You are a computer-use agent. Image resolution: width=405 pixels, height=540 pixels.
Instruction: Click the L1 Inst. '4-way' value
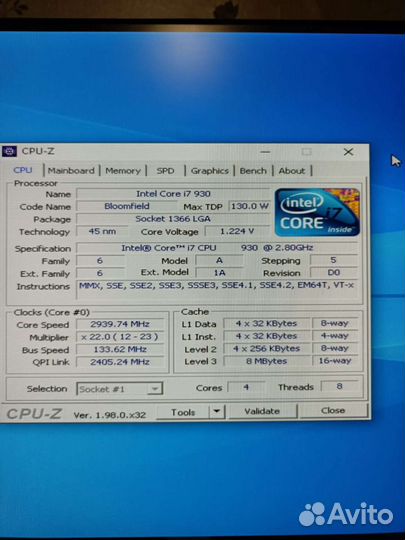point(334,336)
